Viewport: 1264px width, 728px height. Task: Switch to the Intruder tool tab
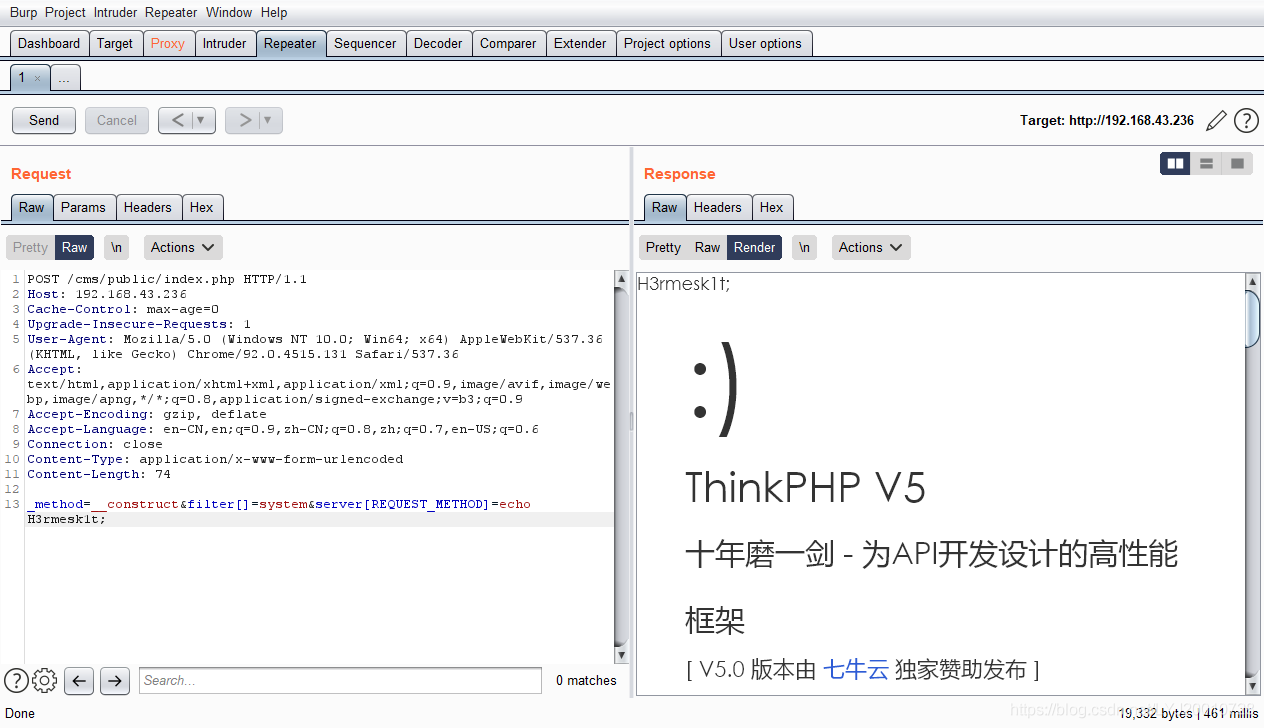[x=224, y=43]
